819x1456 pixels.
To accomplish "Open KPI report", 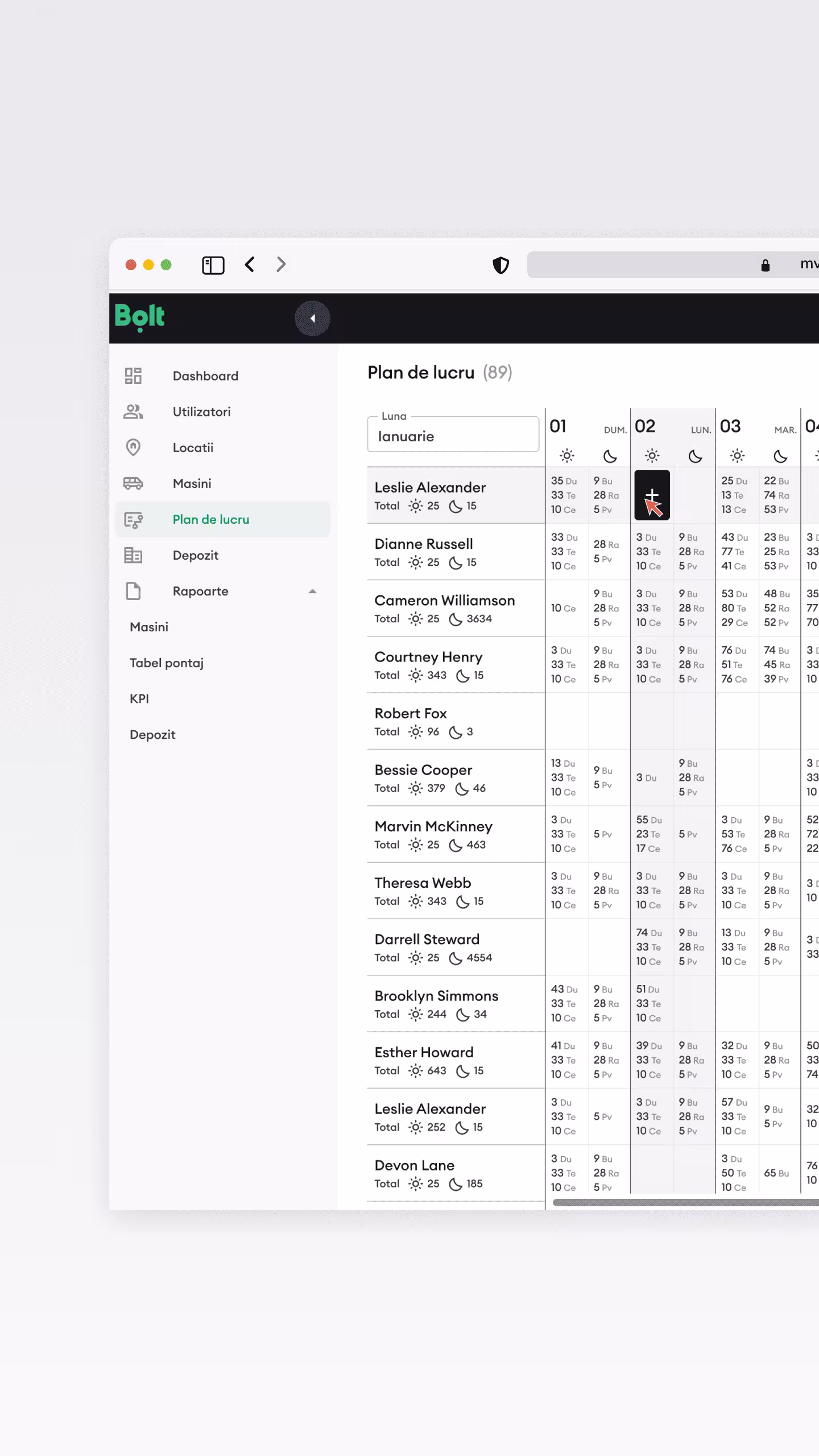I will coord(139,699).
